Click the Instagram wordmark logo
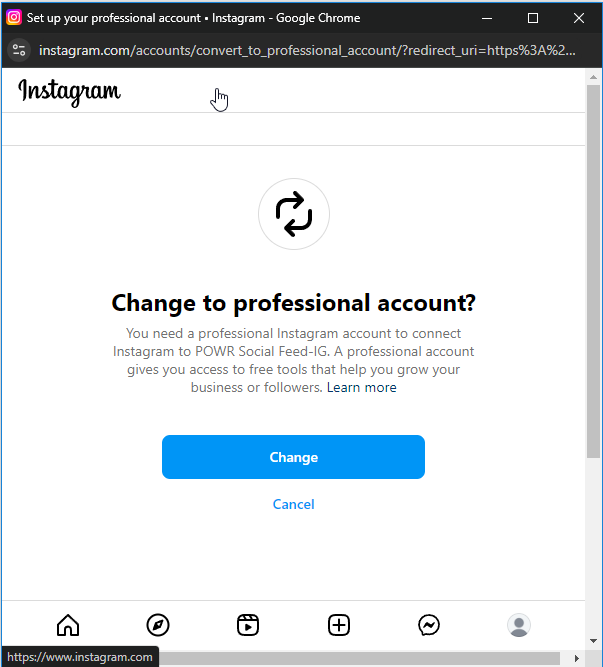Screen dimensions: 603x667 point(69,92)
